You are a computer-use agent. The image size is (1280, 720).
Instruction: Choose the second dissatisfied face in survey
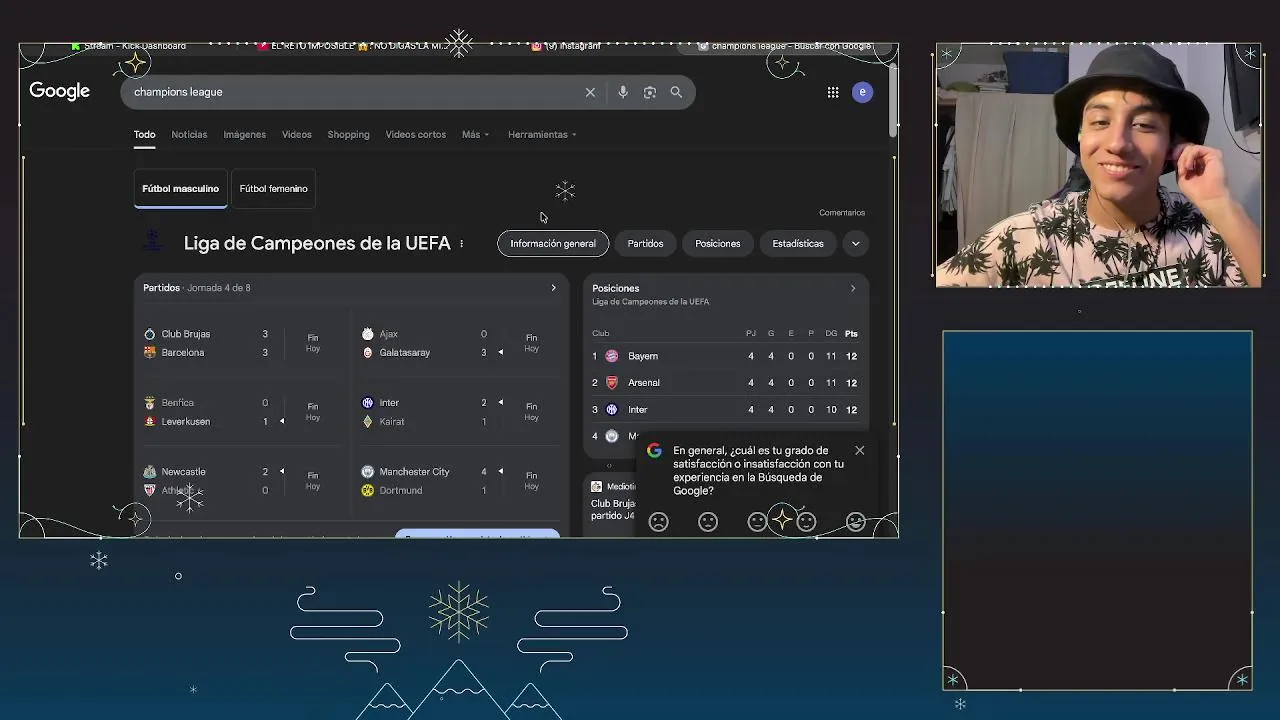pyautogui.click(x=708, y=522)
